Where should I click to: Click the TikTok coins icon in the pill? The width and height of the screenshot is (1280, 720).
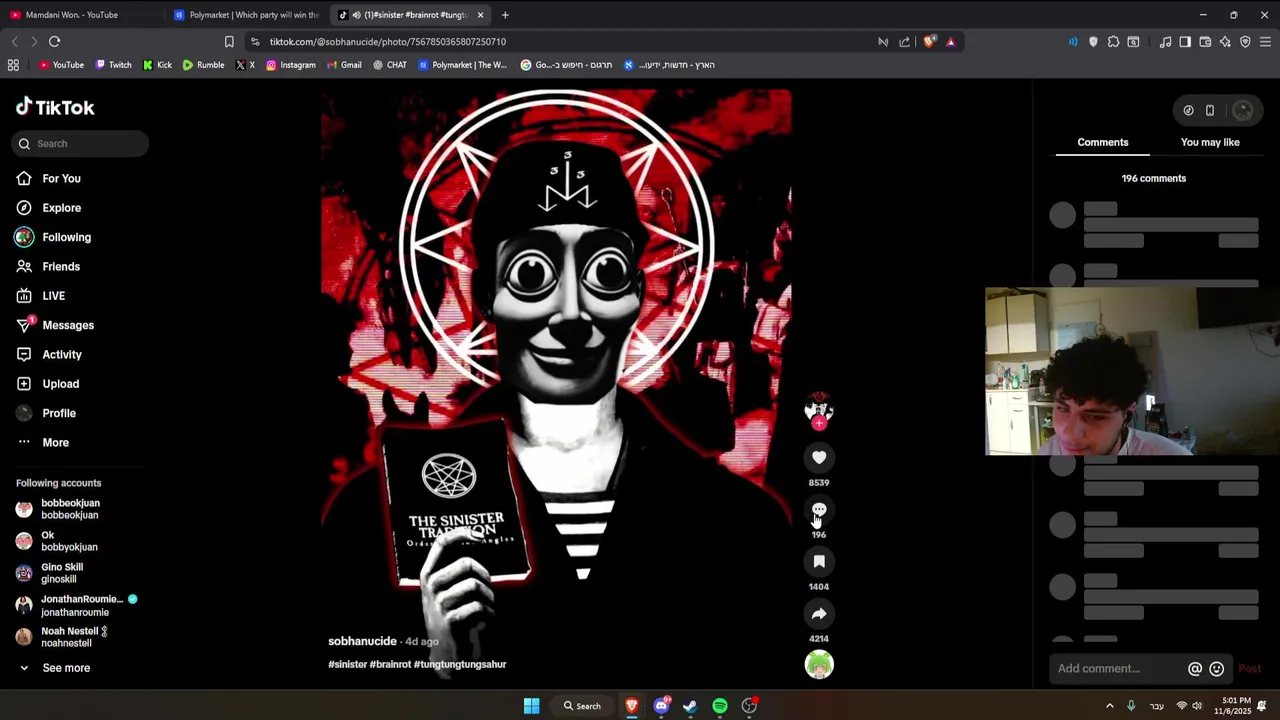point(1188,111)
